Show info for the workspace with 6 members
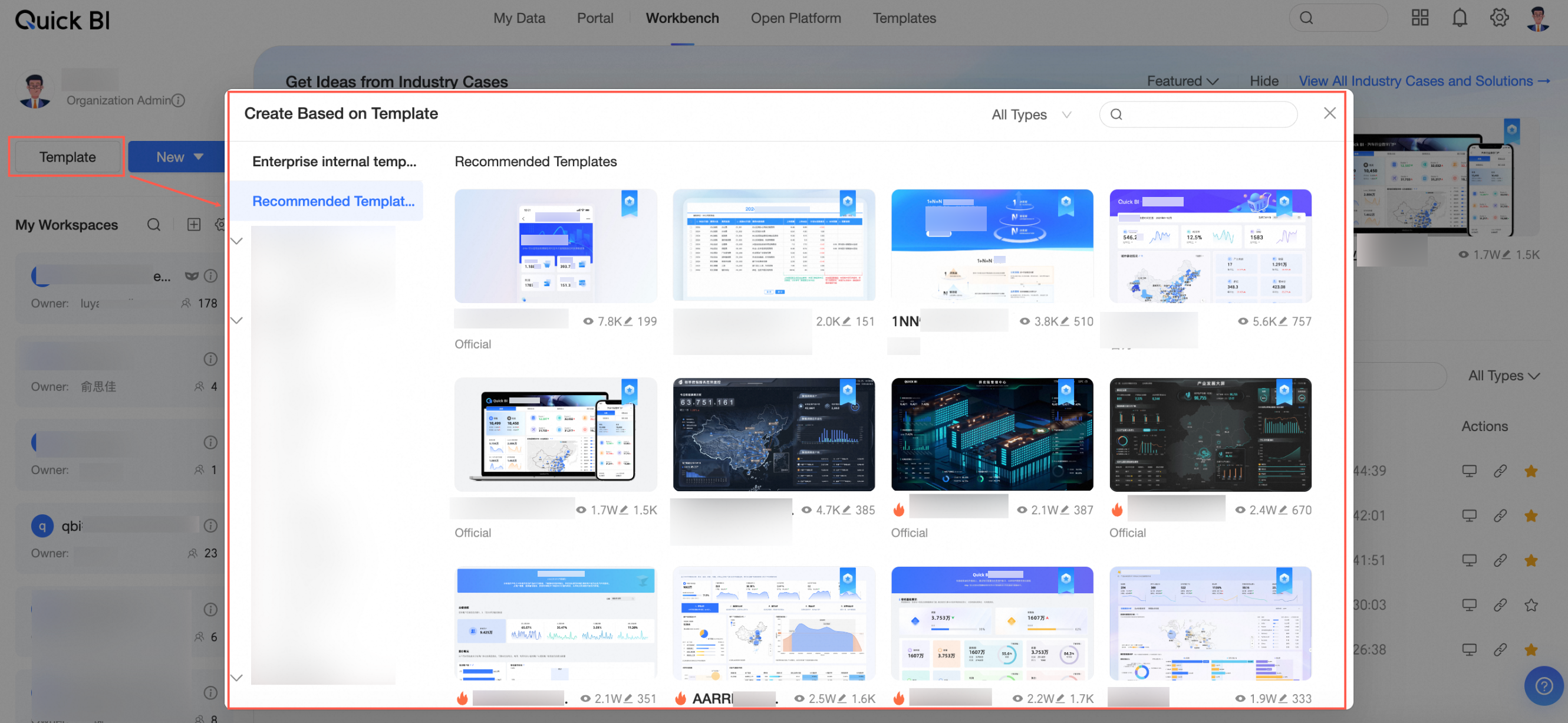Screen dimensions: 1568x723 [210, 609]
